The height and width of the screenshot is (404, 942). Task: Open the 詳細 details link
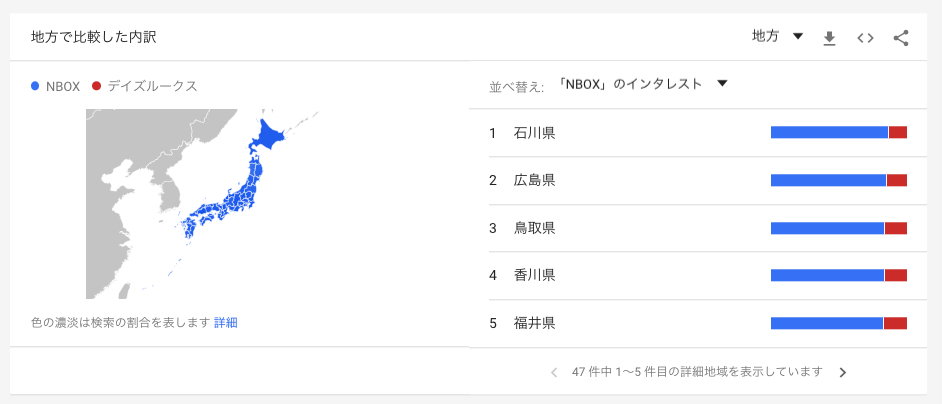[226, 323]
